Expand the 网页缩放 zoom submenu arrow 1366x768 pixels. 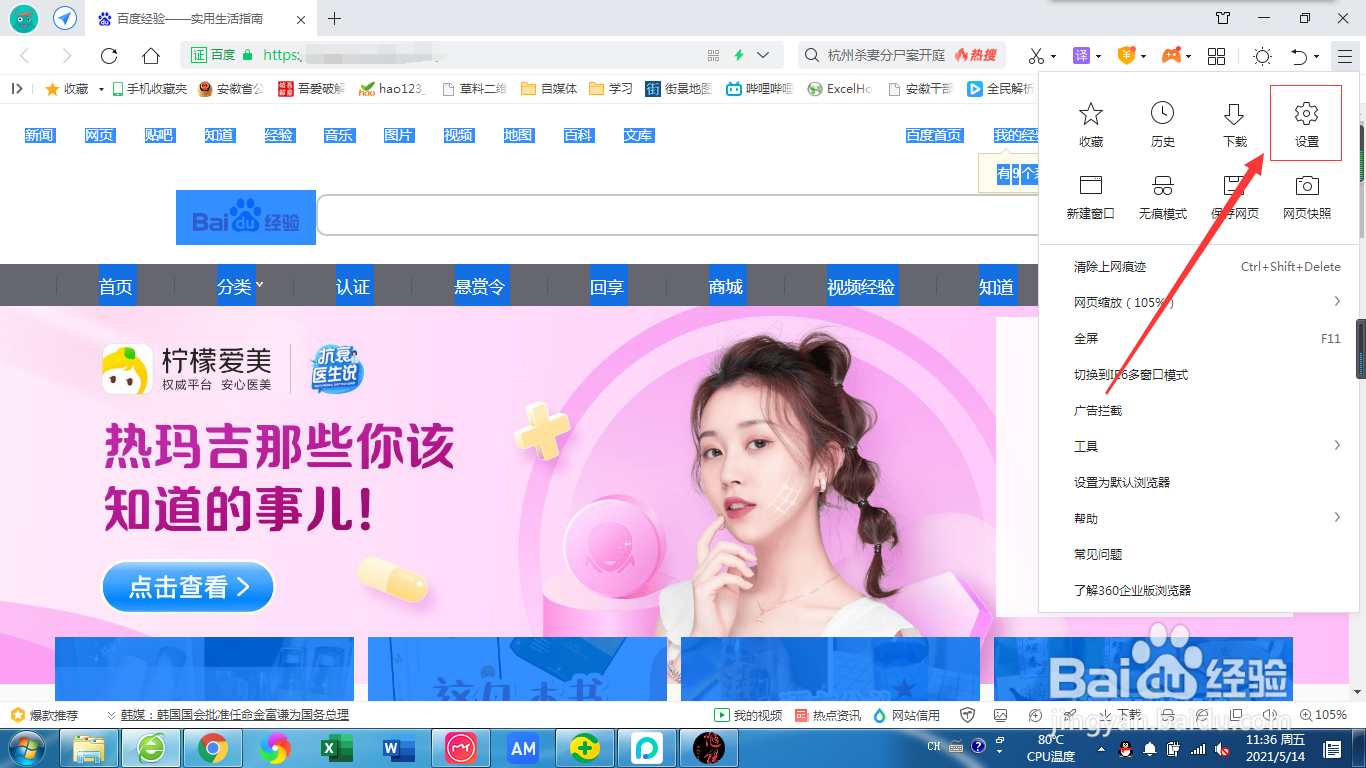[x=1338, y=301]
